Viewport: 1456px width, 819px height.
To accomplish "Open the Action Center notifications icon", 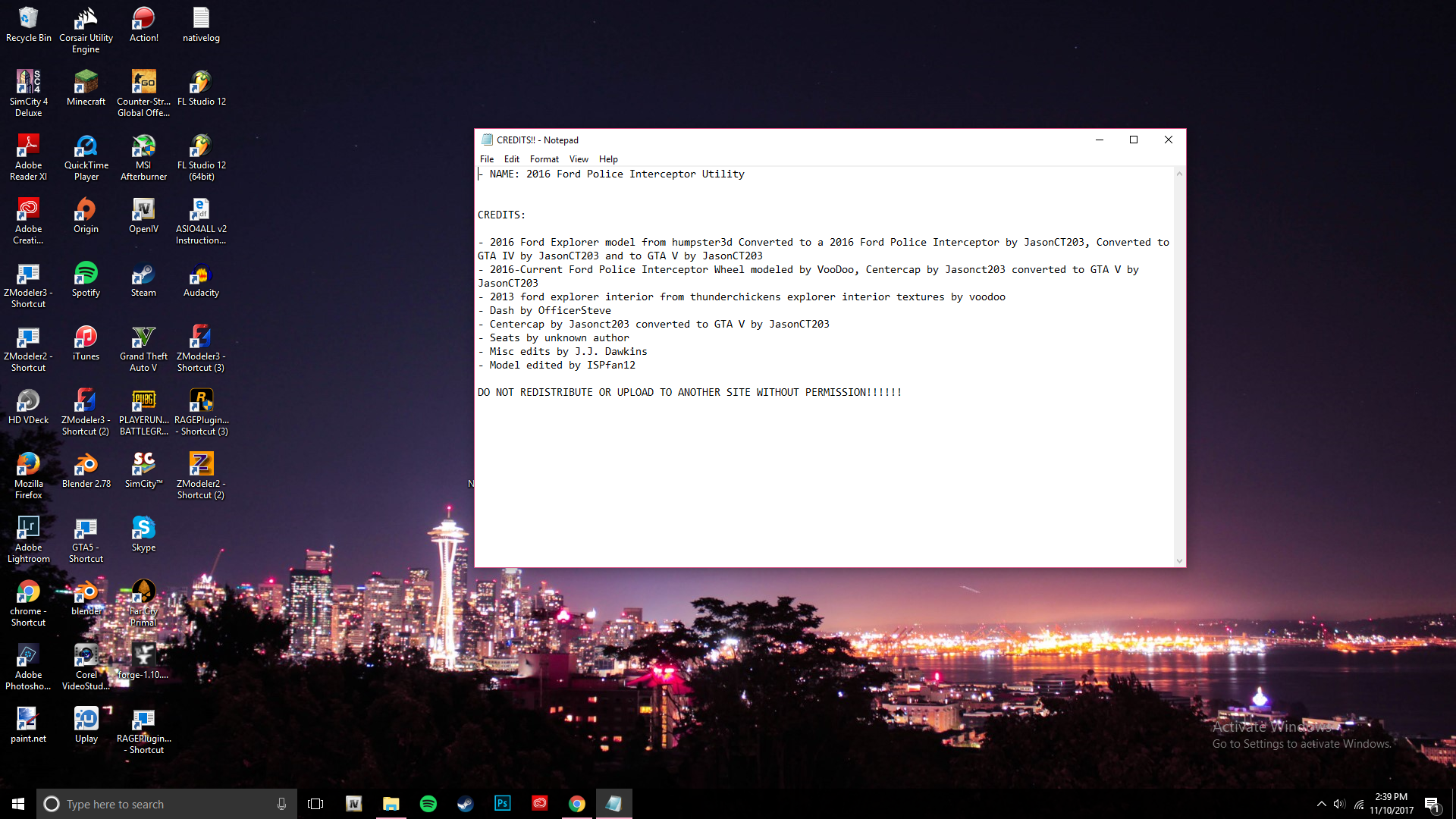I will 1432,804.
